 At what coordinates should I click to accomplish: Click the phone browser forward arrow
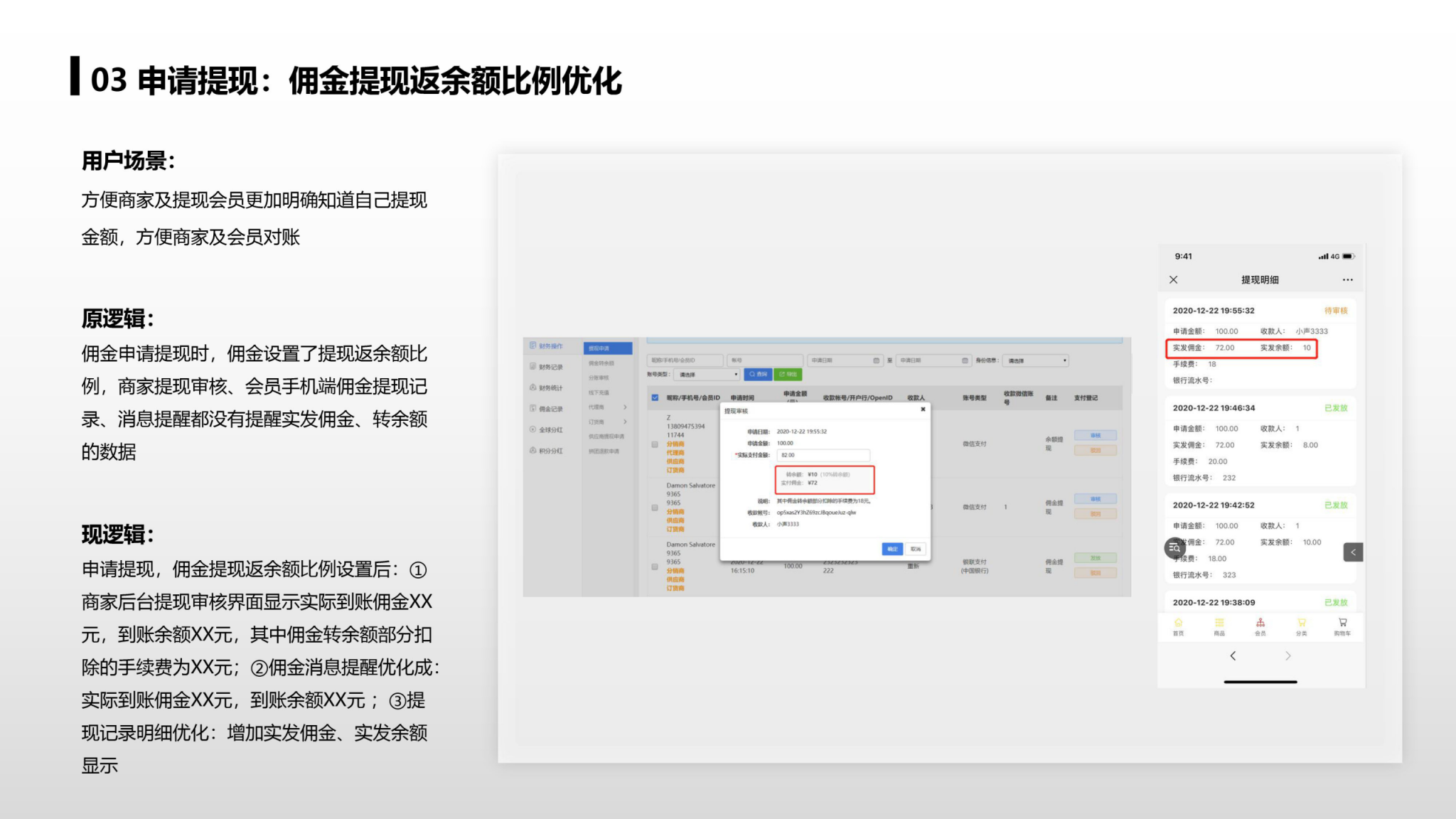click(x=1288, y=655)
